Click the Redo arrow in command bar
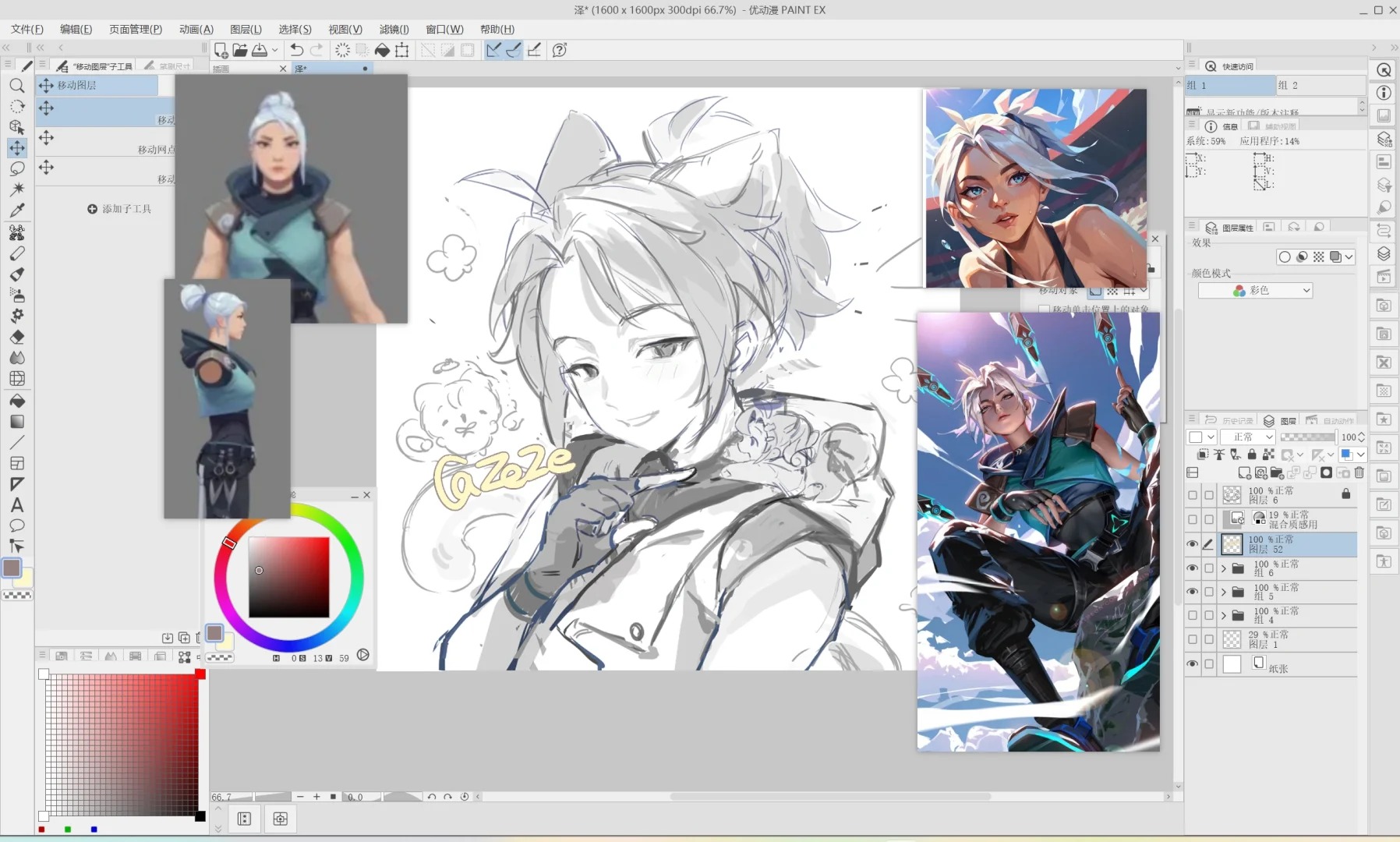This screenshot has height=842, width=1400. (316, 50)
